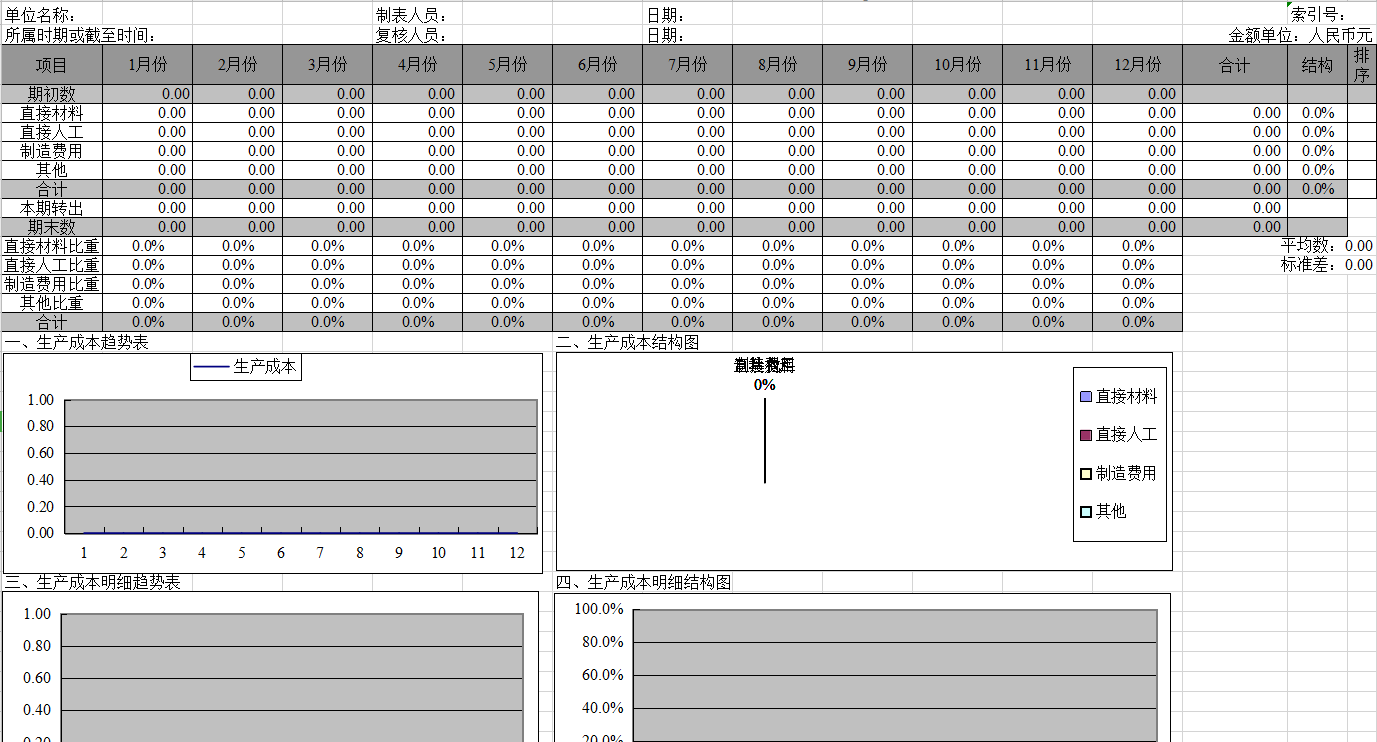
Task: Select the 其他比重 row label
Action: pyautogui.click(x=52, y=303)
